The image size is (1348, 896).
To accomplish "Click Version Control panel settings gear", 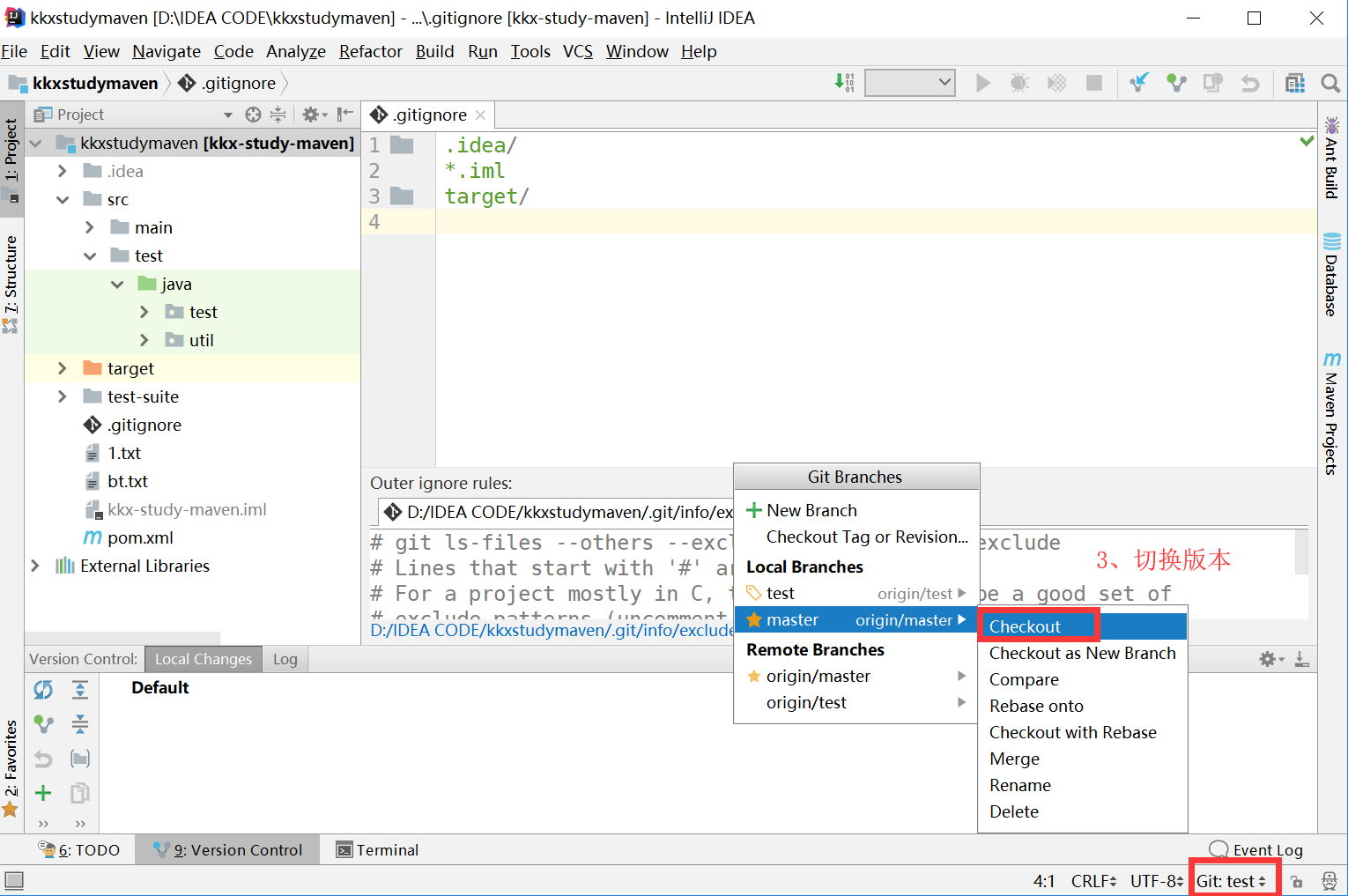I will click(1271, 659).
